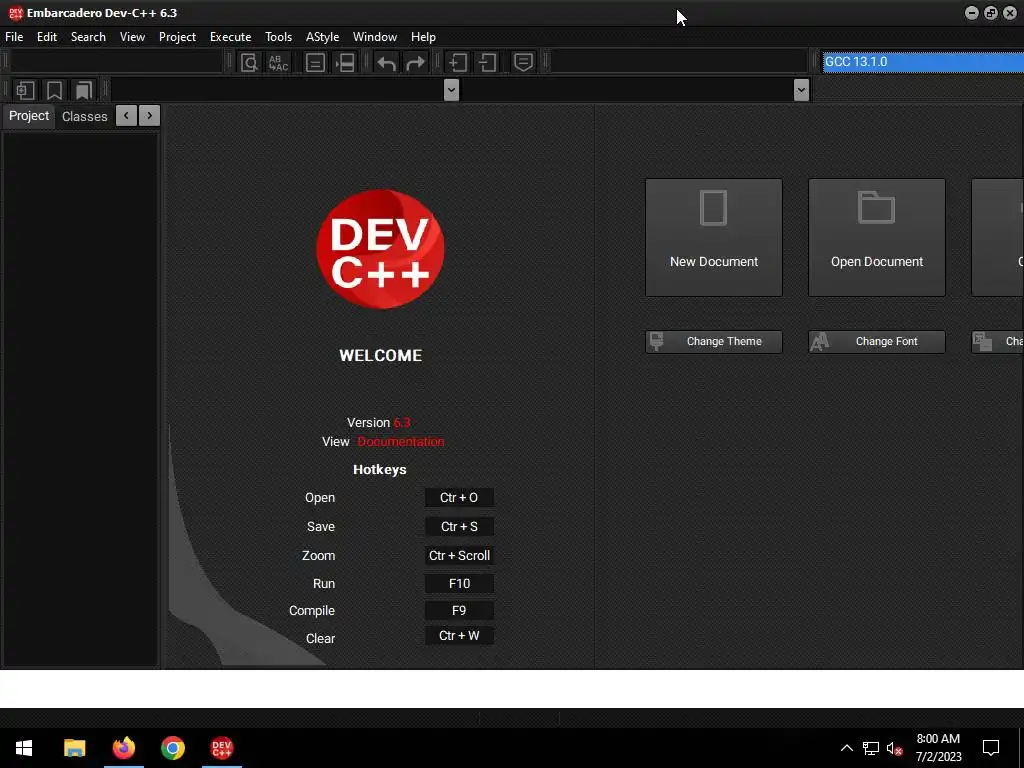The height and width of the screenshot is (768, 1024).
Task: Click the muted volume tray icon
Action: (895, 748)
